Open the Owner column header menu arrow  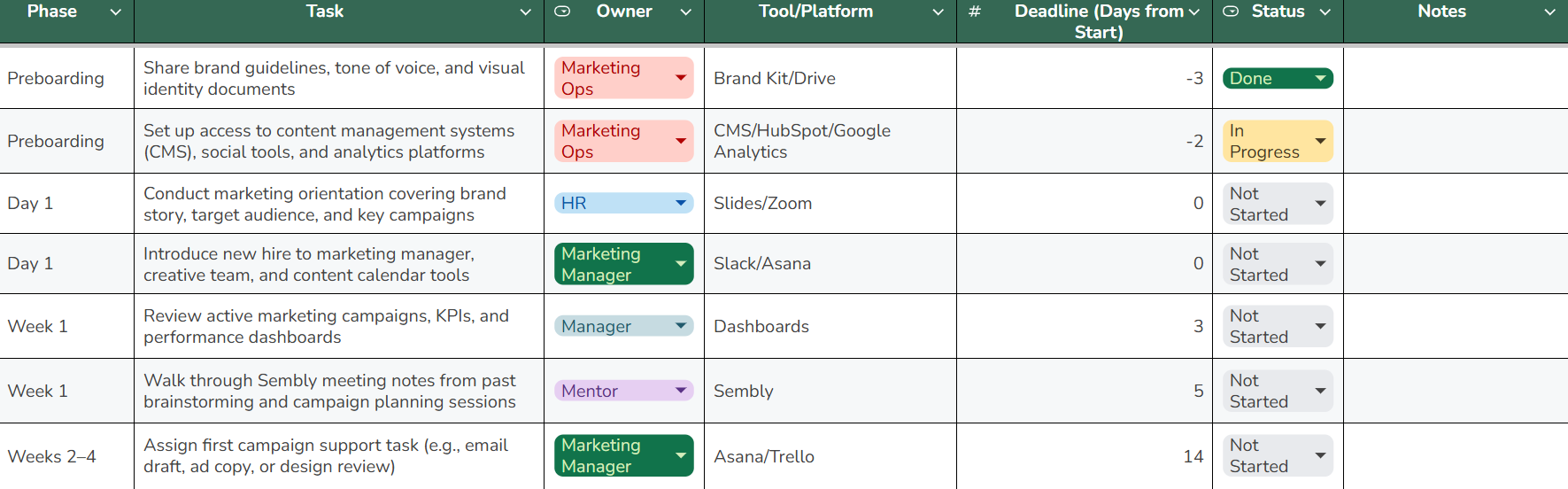[x=685, y=12]
